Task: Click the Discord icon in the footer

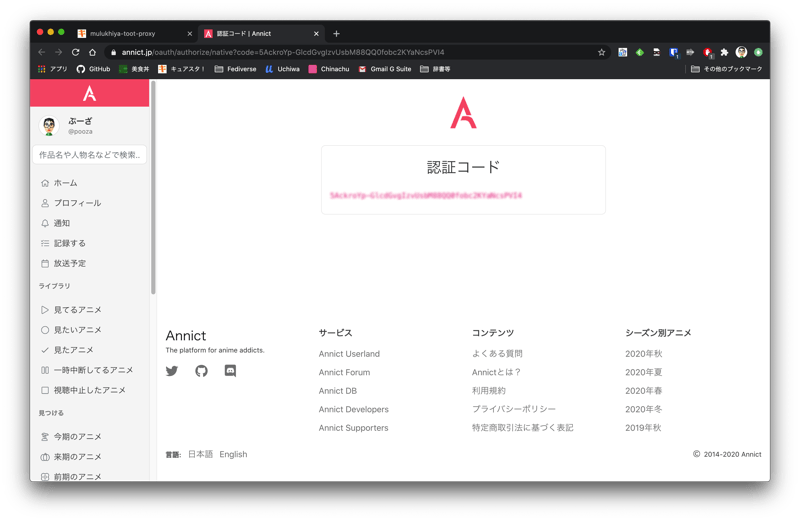Action: point(230,371)
